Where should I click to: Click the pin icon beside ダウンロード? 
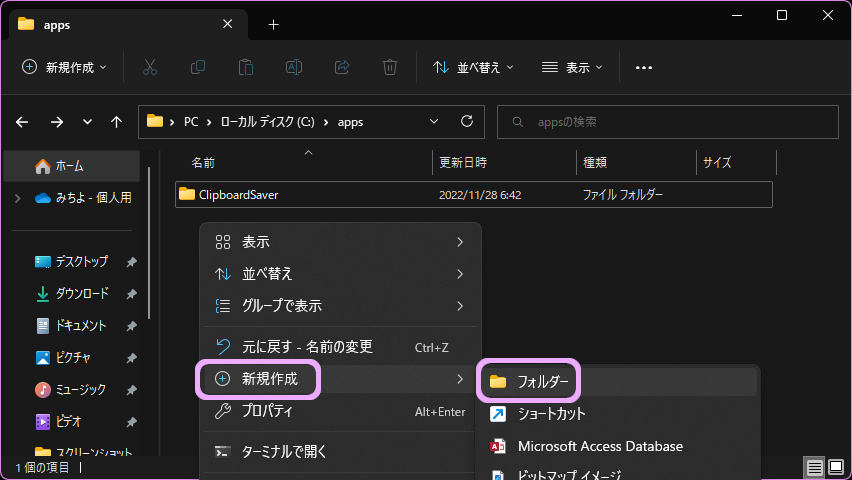click(x=131, y=294)
